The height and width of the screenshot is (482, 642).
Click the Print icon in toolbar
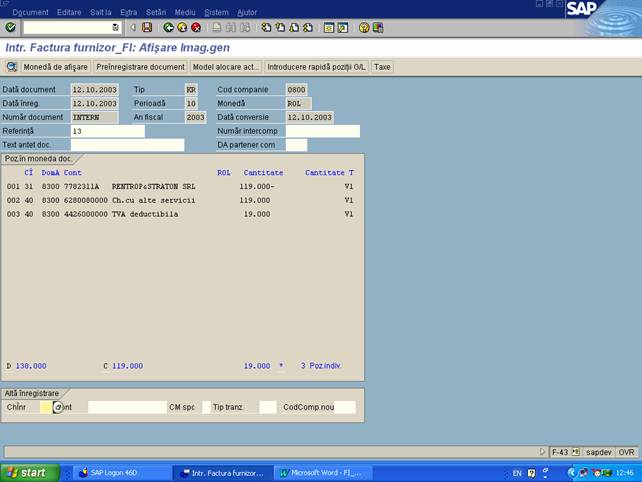[216, 28]
